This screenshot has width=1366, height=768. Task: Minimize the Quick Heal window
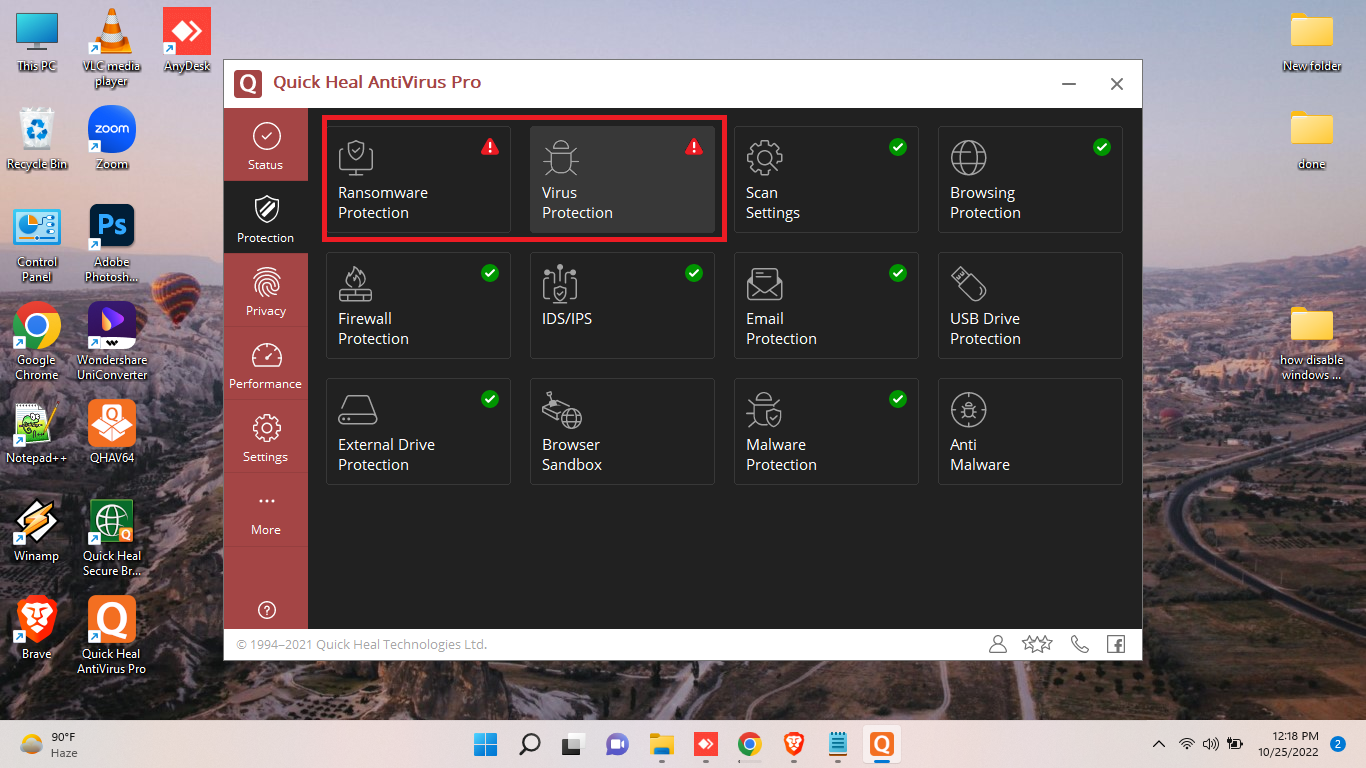click(x=1070, y=84)
